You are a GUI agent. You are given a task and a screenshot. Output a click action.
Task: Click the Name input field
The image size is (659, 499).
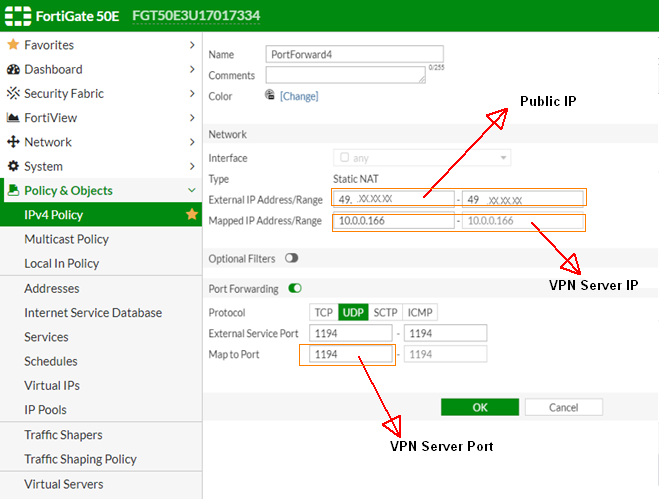coord(354,54)
